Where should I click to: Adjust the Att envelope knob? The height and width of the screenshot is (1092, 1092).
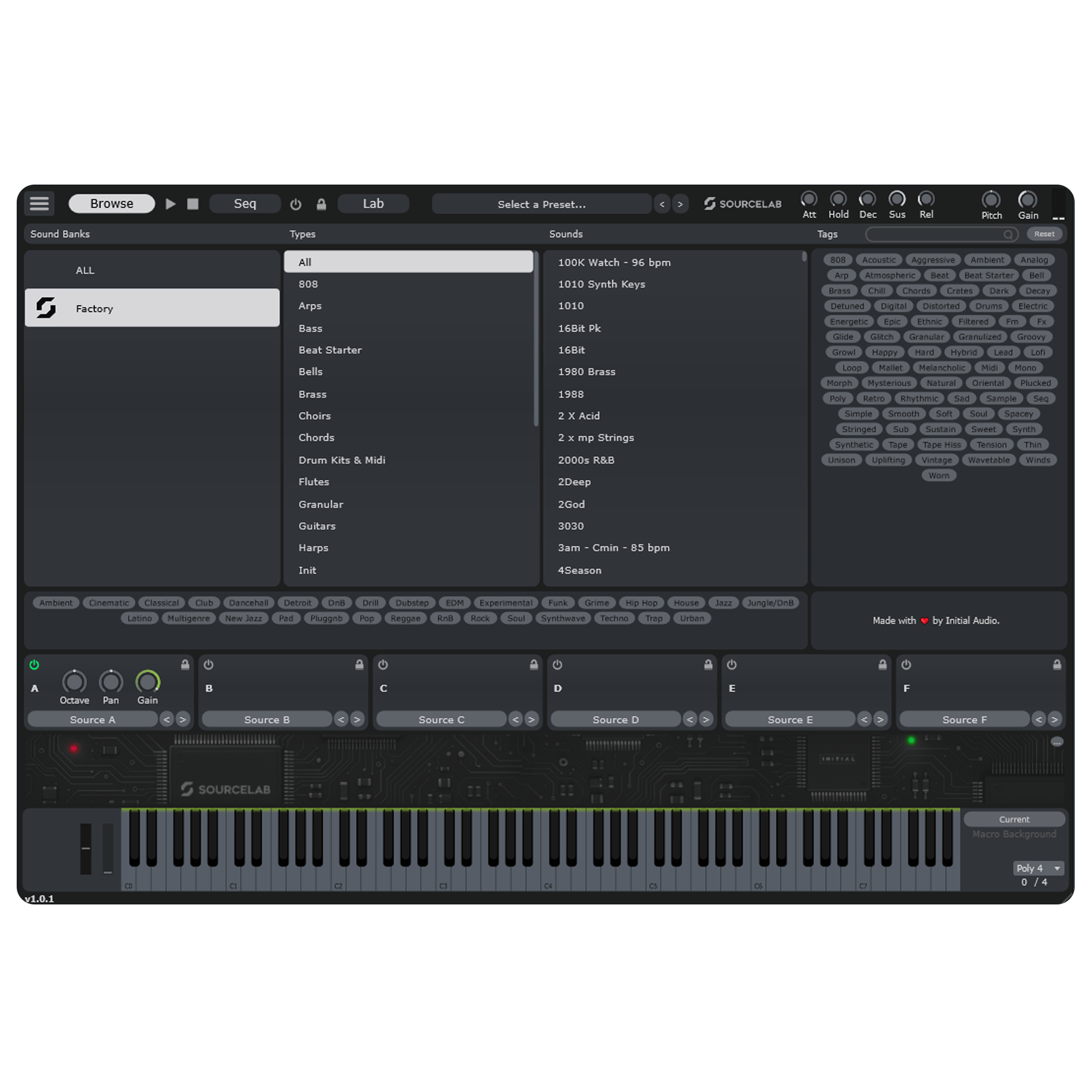click(809, 199)
